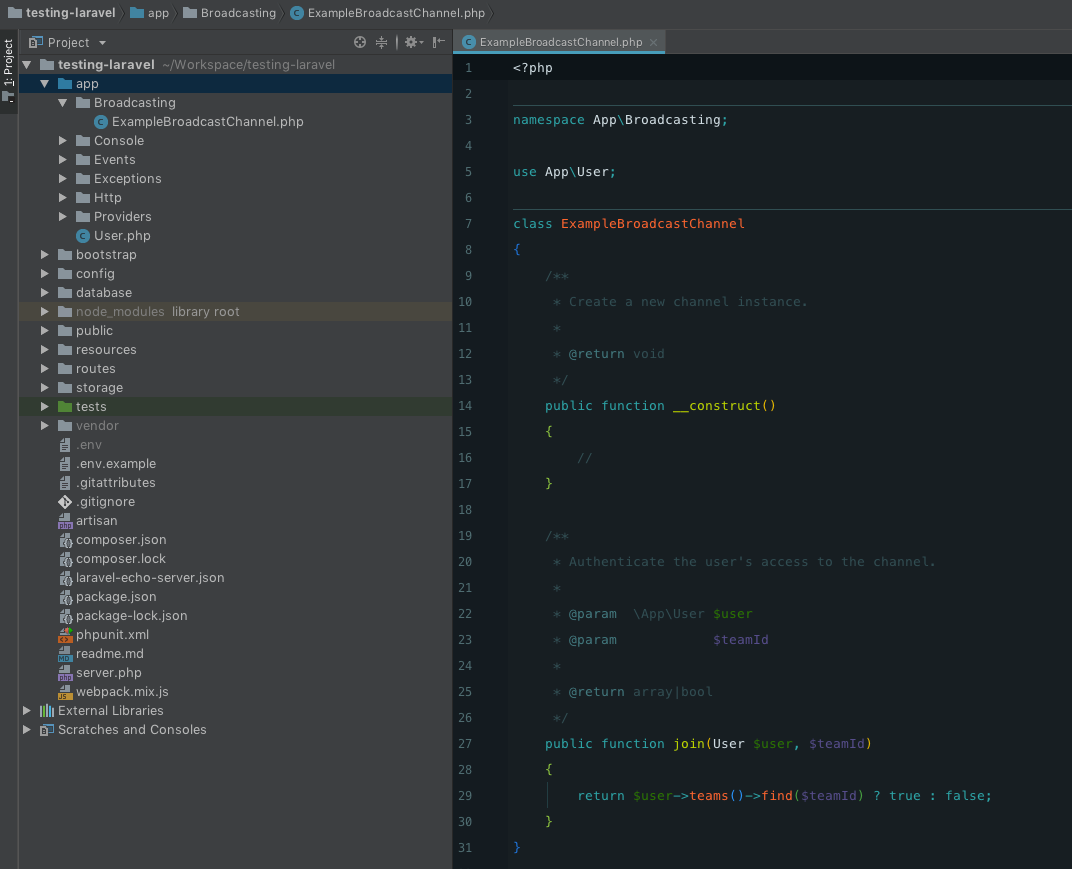Click the class icon beside User.php
The width and height of the screenshot is (1072, 869).
coord(83,235)
